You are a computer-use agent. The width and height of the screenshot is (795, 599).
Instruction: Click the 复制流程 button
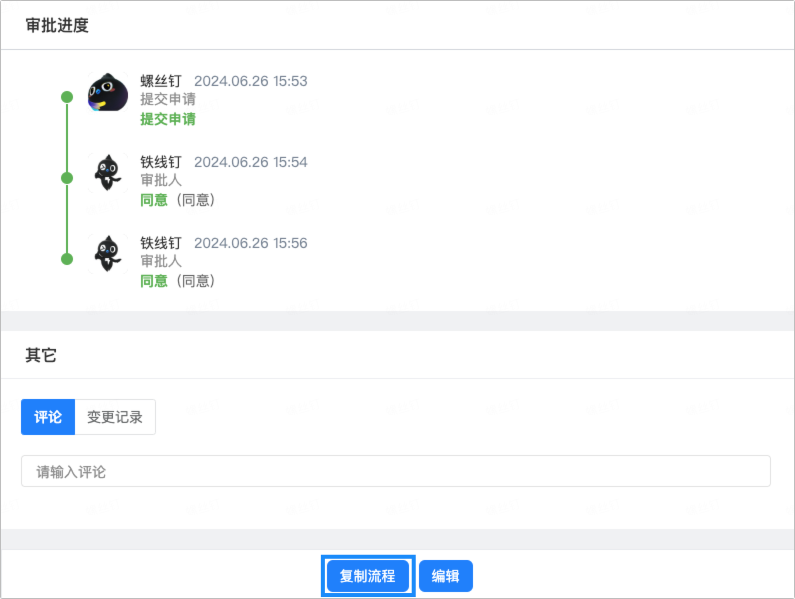click(x=368, y=576)
